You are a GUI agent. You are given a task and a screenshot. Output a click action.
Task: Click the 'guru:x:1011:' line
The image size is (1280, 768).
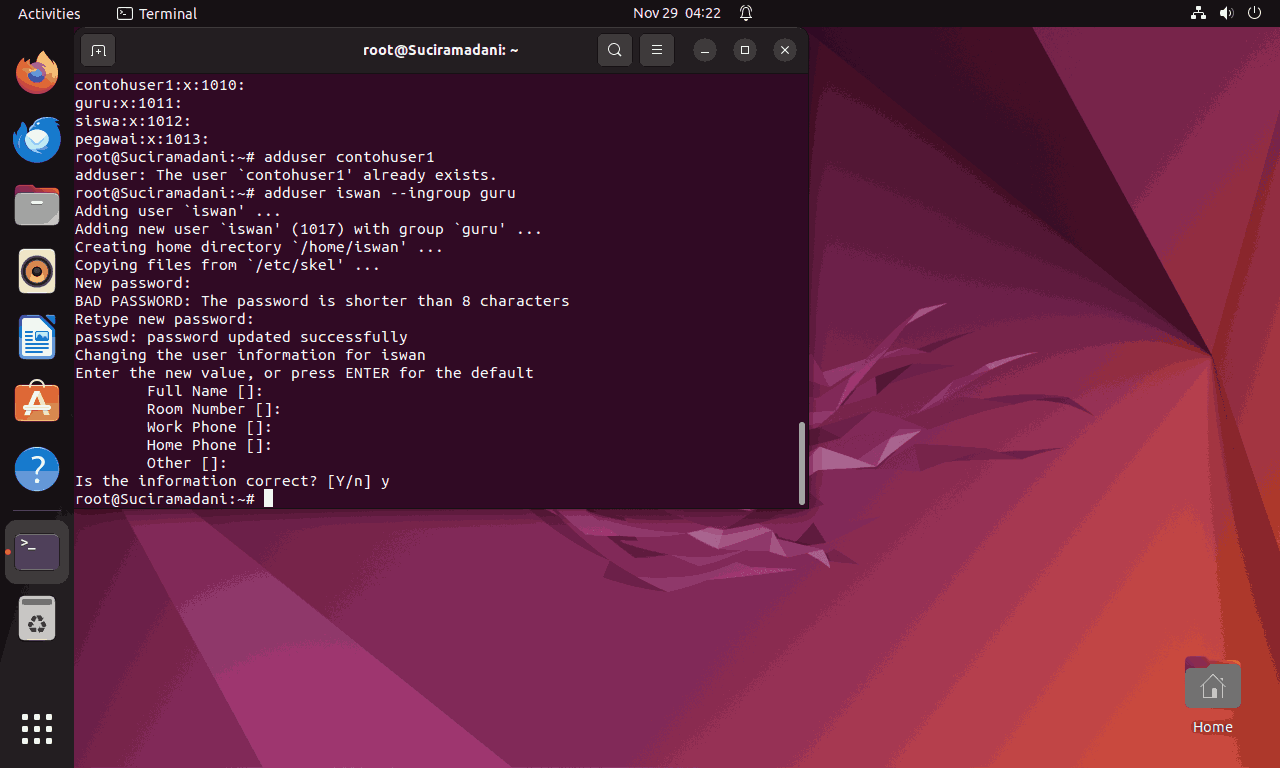tap(128, 103)
